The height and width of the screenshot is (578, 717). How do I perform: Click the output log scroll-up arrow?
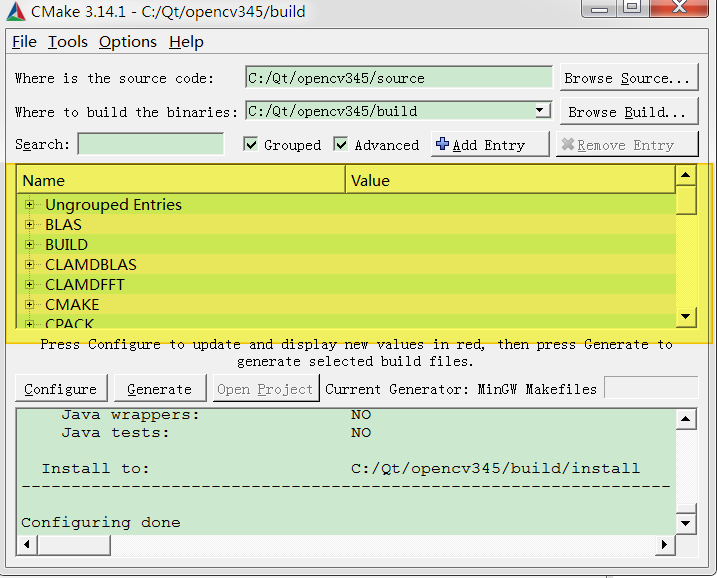[x=685, y=419]
